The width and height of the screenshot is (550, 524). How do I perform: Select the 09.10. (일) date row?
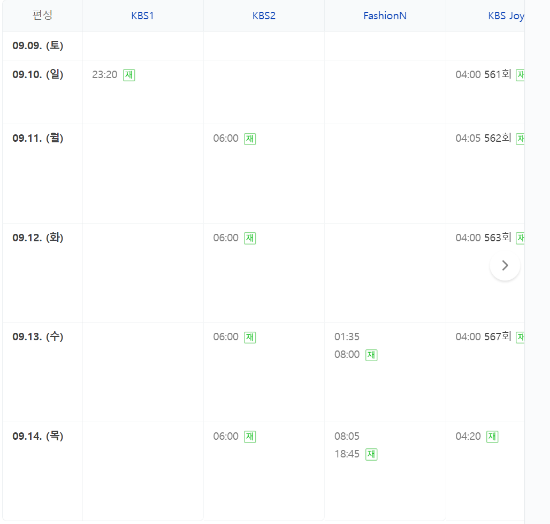(38, 74)
